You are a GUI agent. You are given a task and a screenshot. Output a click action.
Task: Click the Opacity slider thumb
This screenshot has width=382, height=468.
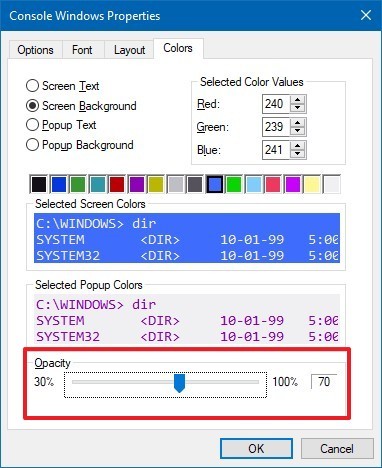[x=180, y=383]
